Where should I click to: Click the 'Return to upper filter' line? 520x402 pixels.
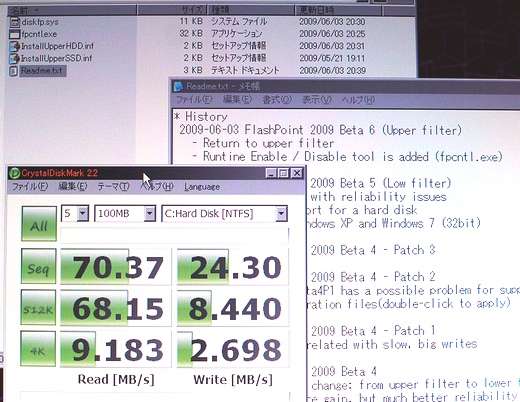point(263,143)
